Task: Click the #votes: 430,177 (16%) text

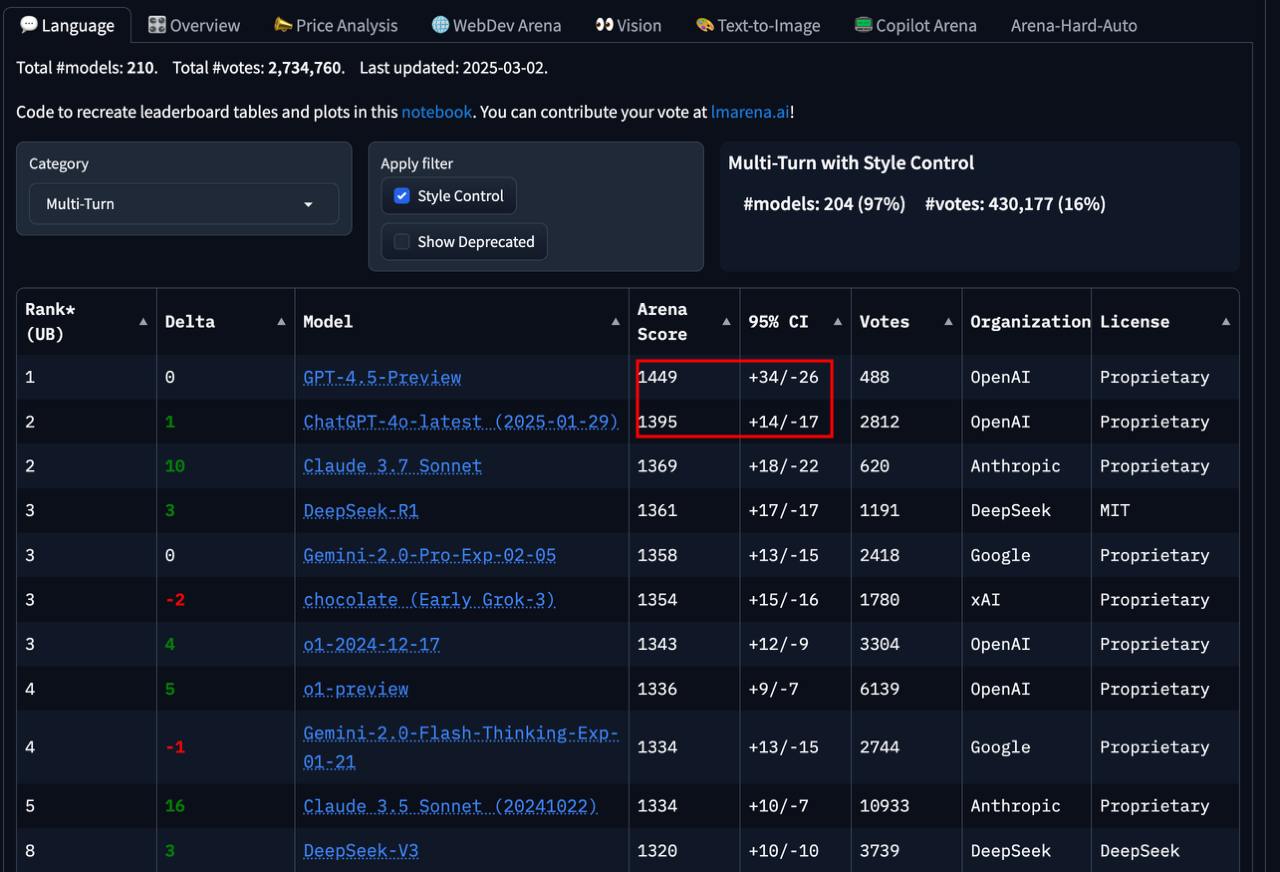Action: pyautogui.click(x=1015, y=204)
